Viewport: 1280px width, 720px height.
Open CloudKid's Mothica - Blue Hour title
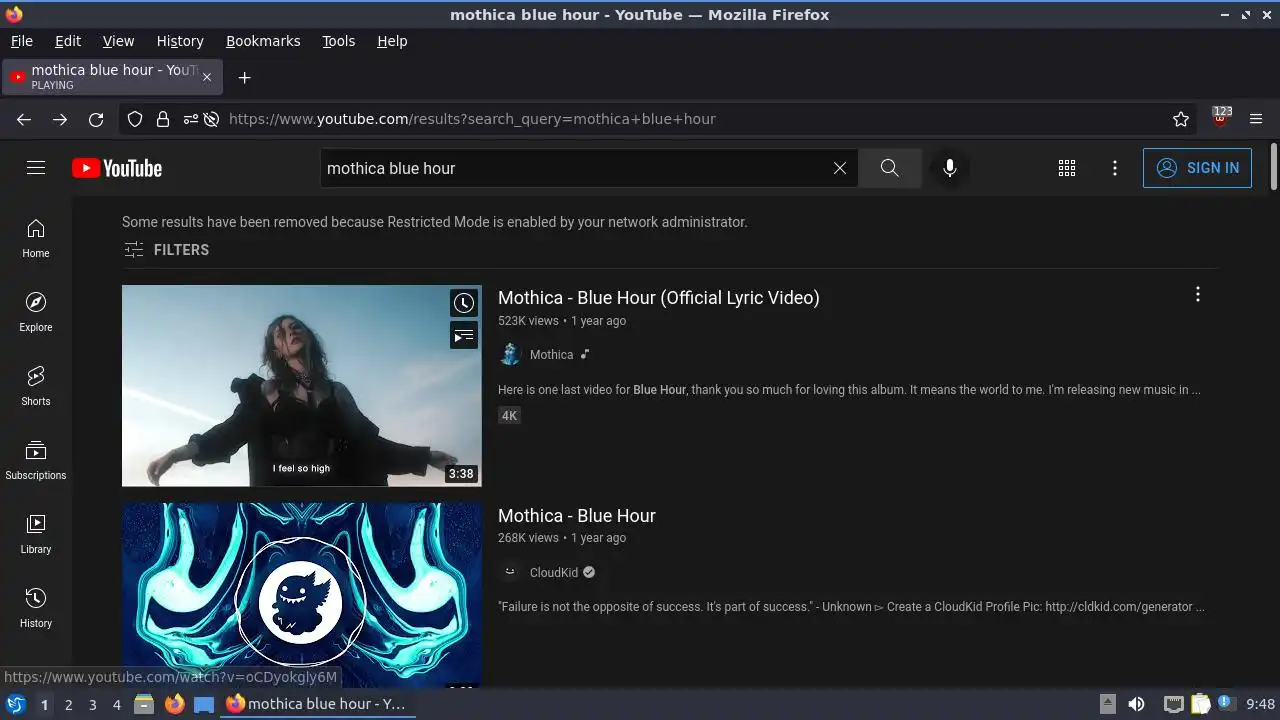click(x=577, y=516)
